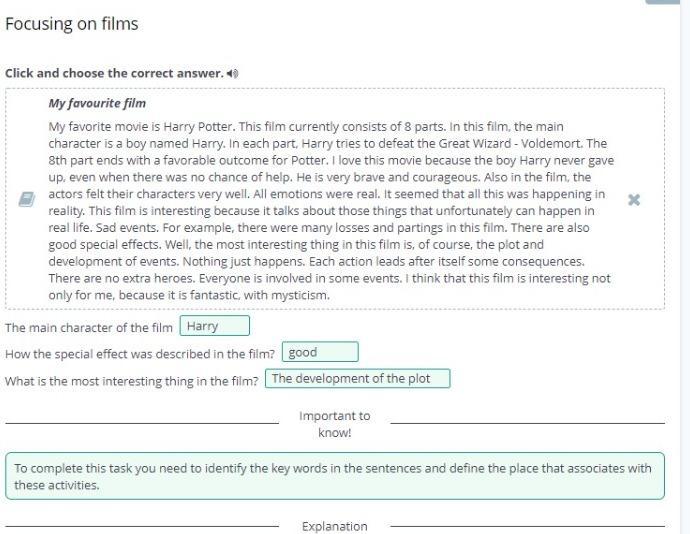This screenshot has width=690, height=534.
Task: Click "Click and choose the correct answer" instruction
Action: 114,74
